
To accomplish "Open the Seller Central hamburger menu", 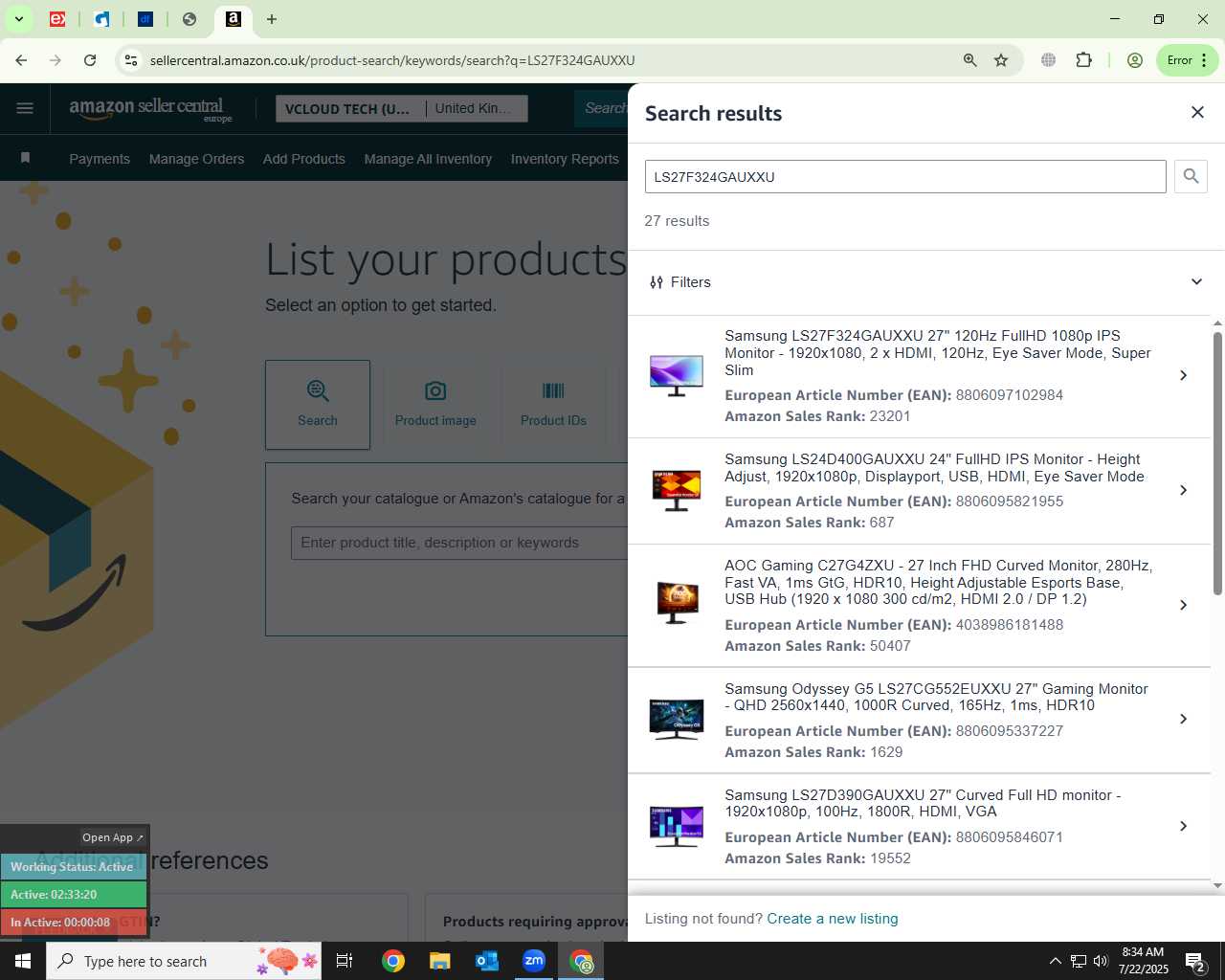I will tap(25, 108).
